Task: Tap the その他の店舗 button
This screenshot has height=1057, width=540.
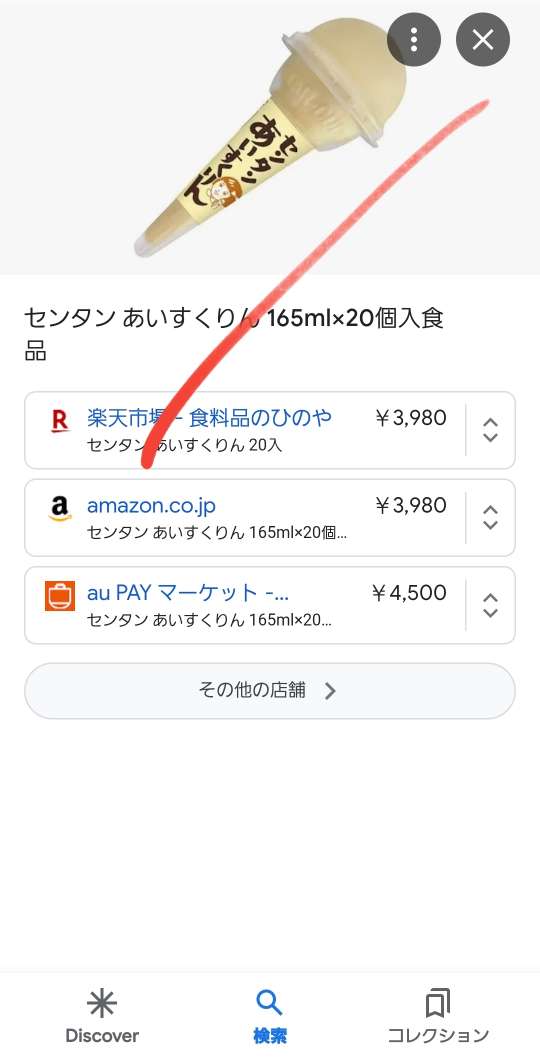Action: [x=270, y=691]
